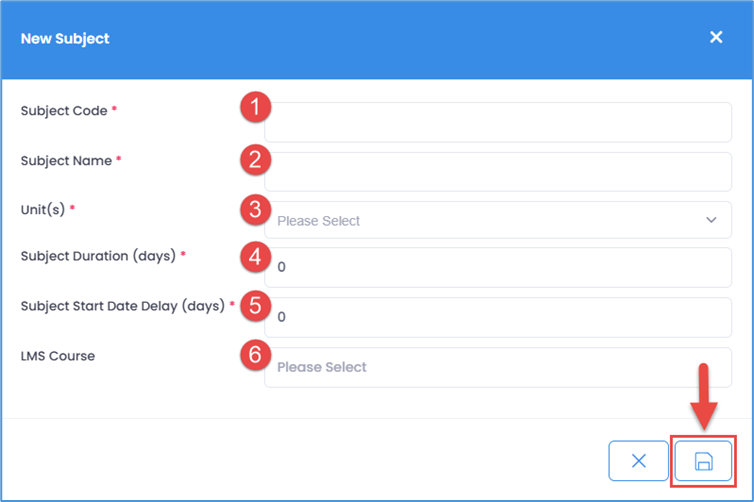Click red number 3 callout marker
The width and height of the screenshot is (754, 502).
[x=256, y=209]
